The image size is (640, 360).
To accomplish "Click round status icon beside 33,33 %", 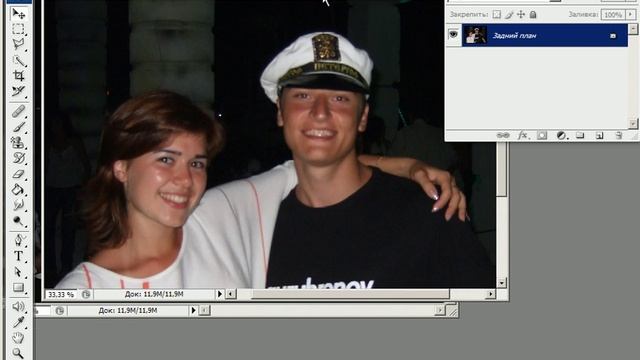I will 86,294.
